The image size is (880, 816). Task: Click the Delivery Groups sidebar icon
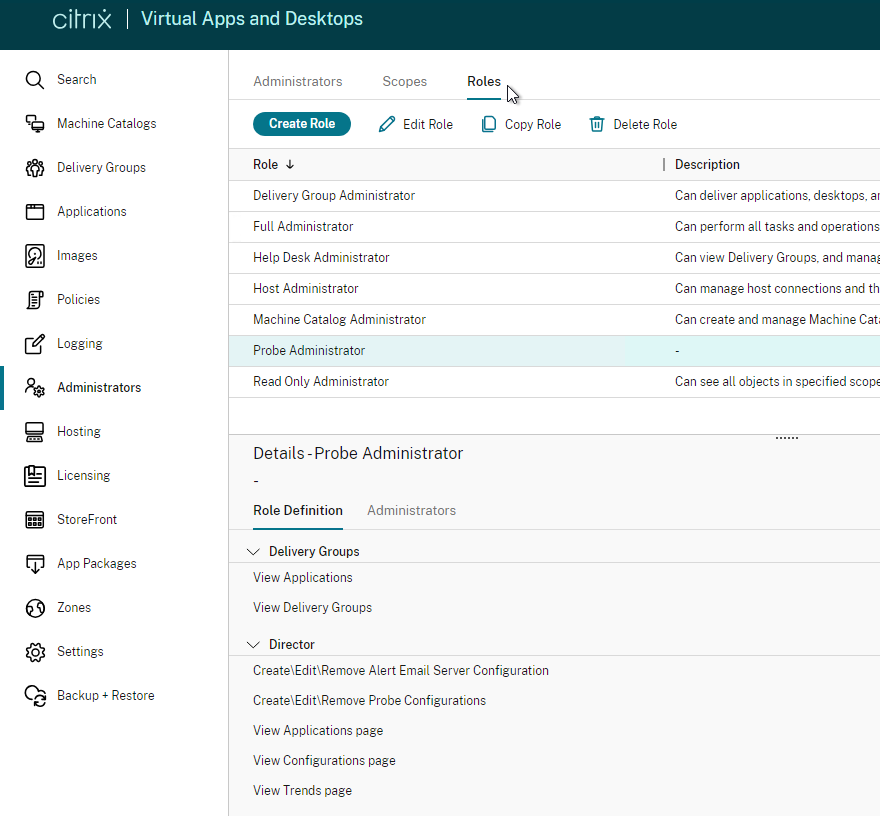(35, 167)
